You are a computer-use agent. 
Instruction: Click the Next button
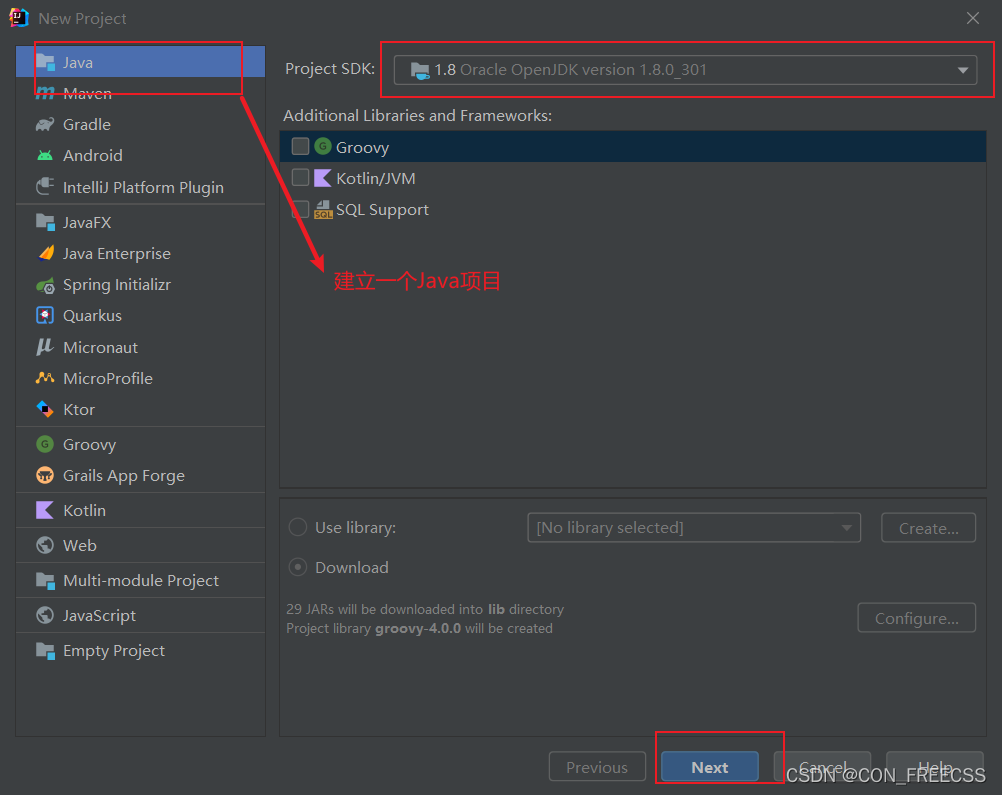[709, 767]
